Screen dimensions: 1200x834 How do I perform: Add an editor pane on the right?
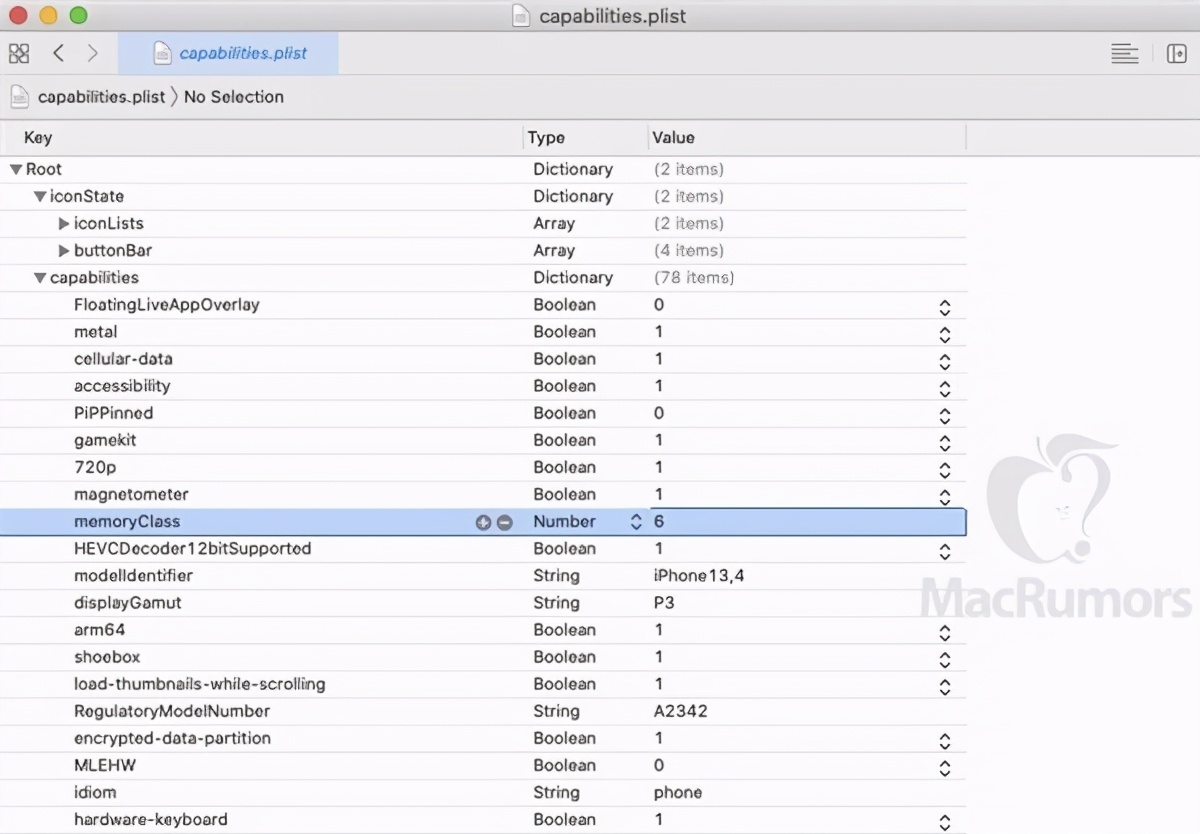coord(1176,54)
